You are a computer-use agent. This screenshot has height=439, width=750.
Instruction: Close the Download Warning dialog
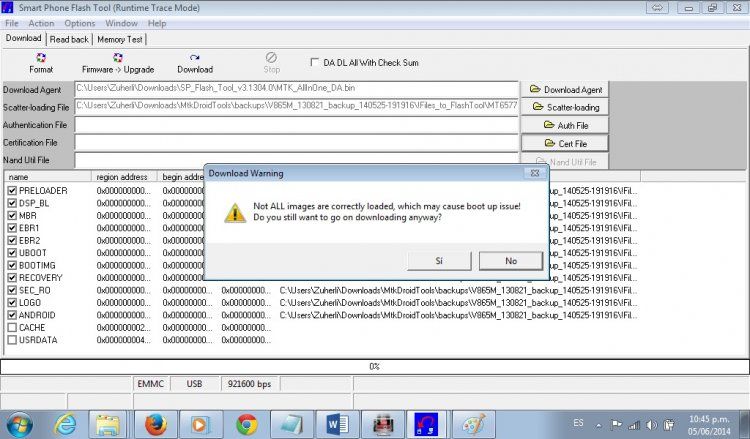coord(535,173)
